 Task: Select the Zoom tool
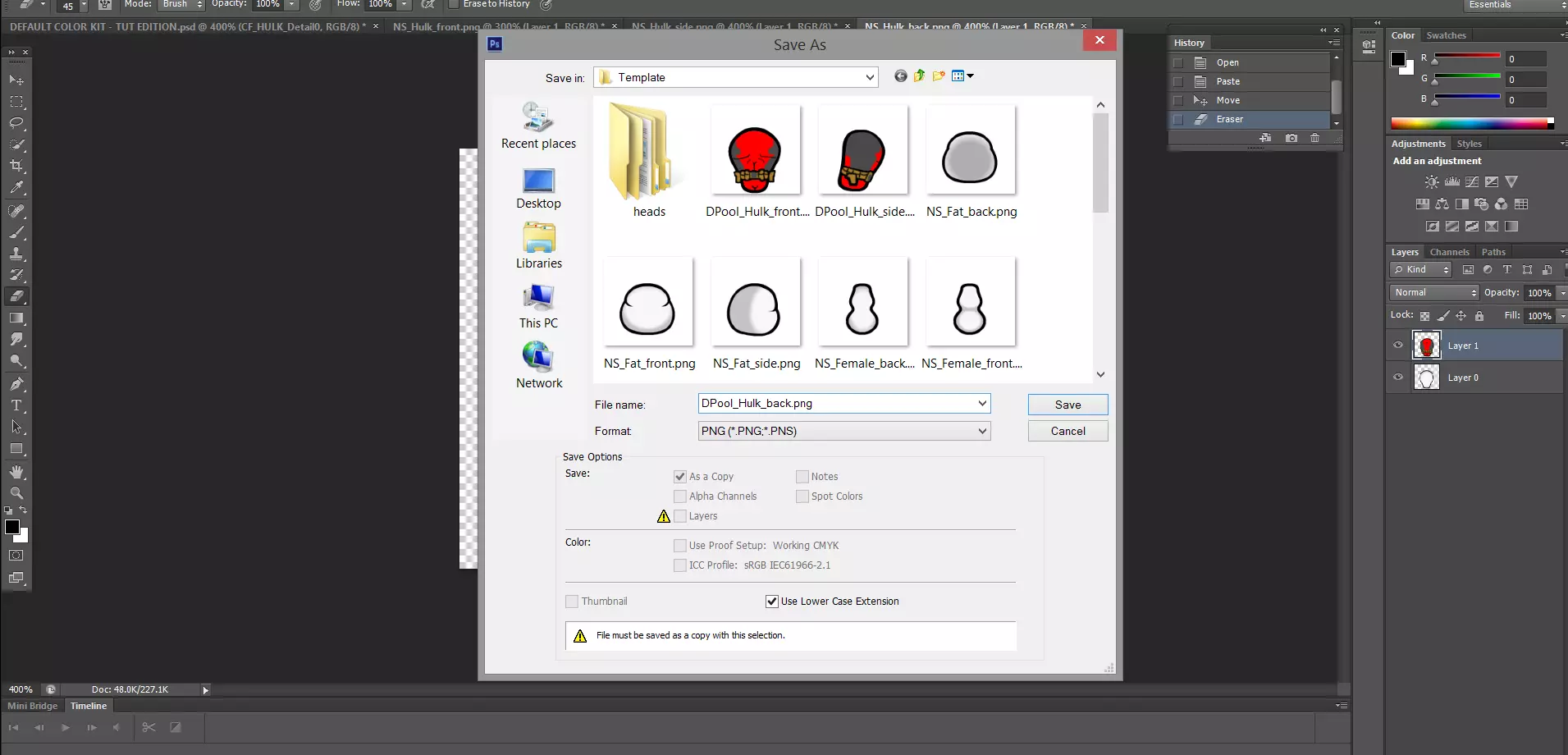click(16, 493)
